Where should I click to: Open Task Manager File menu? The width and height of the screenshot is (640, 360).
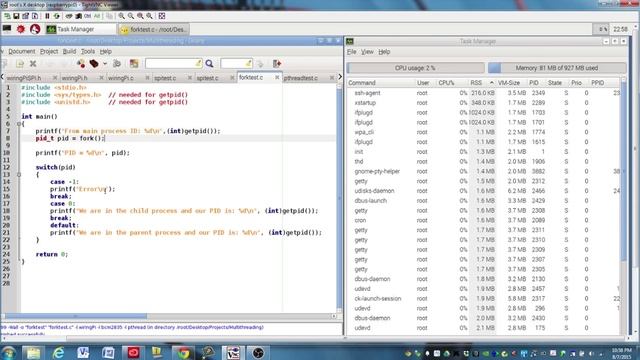[x=351, y=52]
